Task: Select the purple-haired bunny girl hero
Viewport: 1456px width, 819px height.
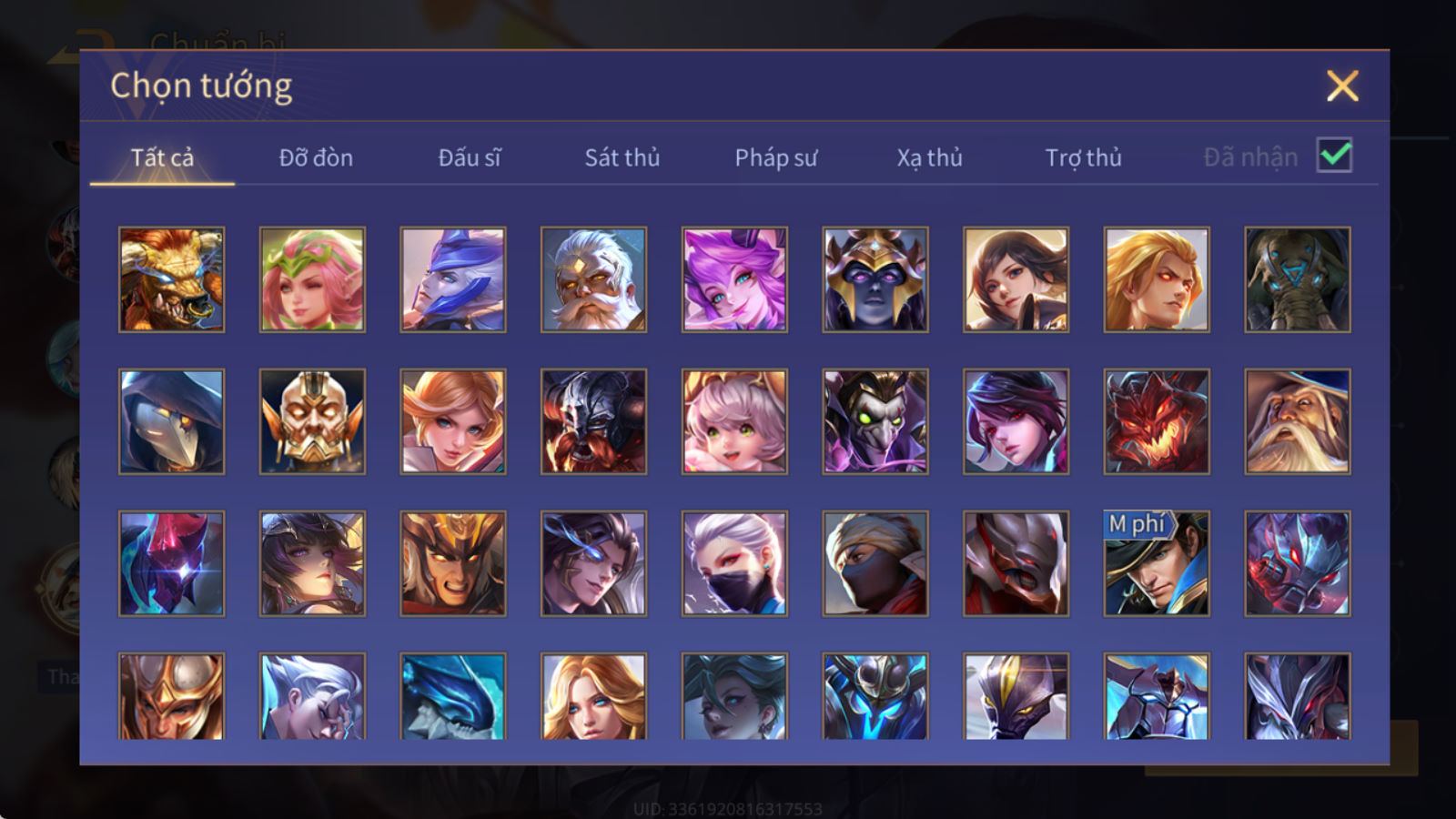Action: click(734, 279)
